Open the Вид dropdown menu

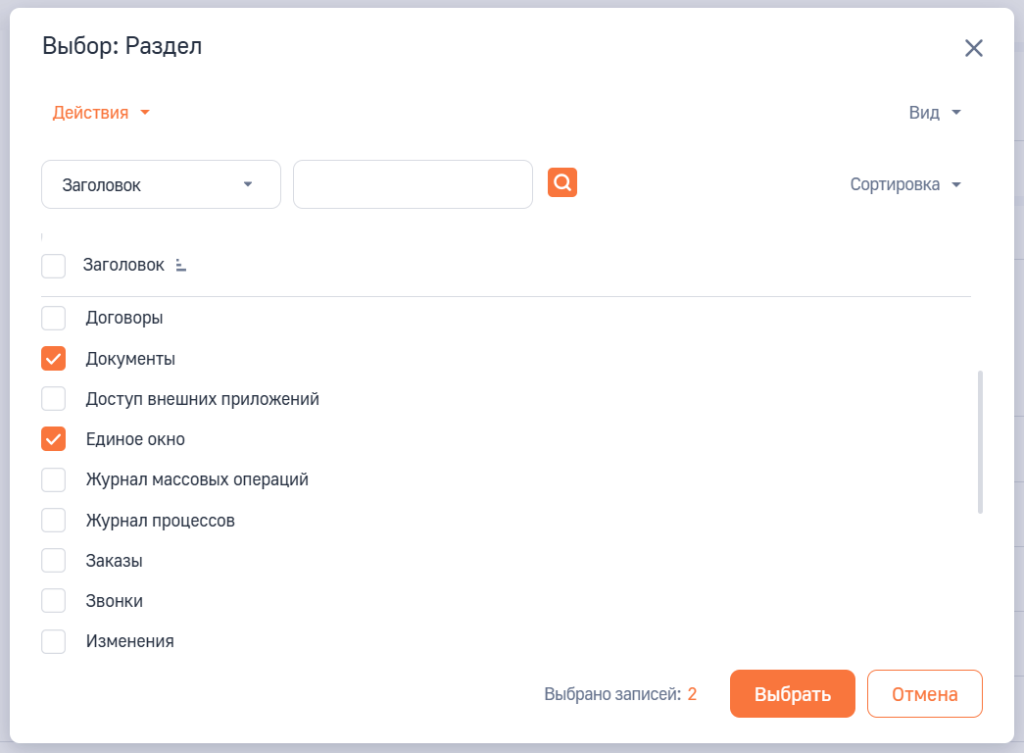935,112
